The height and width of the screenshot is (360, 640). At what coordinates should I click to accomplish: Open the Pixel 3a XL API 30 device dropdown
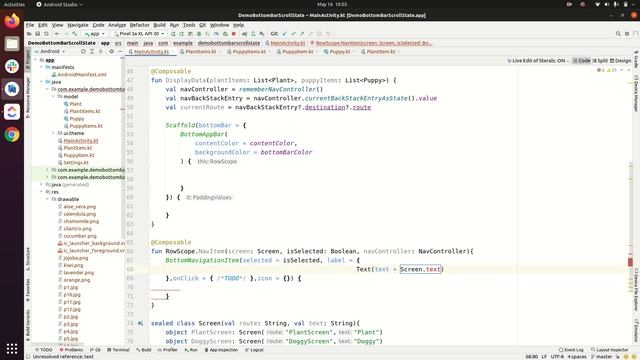pyautogui.click(x=139, y=34)
